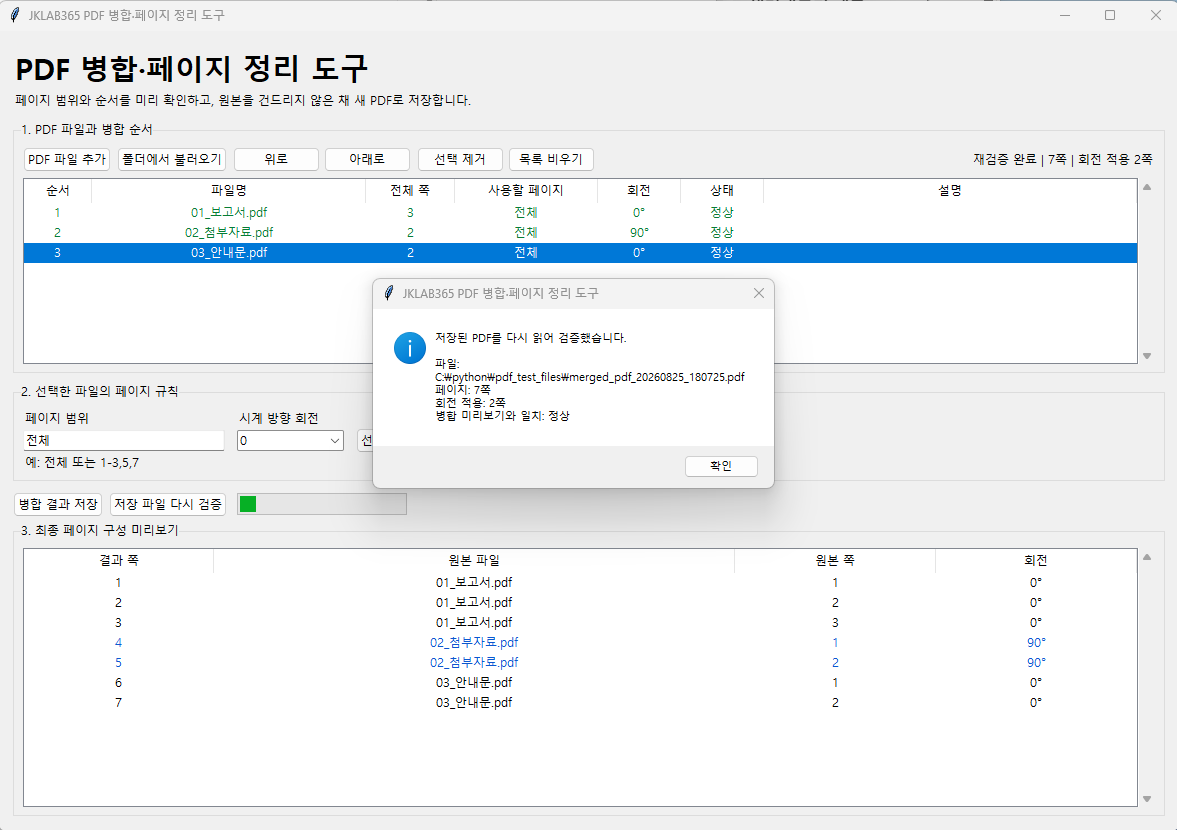Click the up arrow of preview list scrollbar
Viewport: 1177px width, 830px height.
tap(1147, 557)
